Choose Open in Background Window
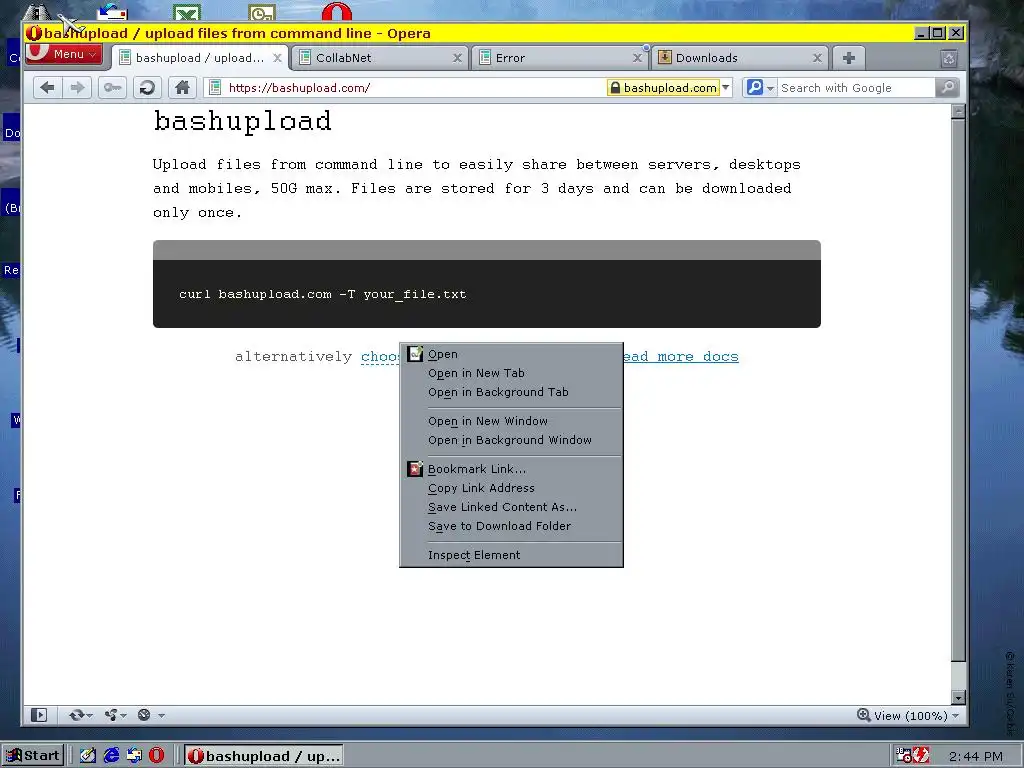The width and height of the screenshot is (1024, 768). pos(511,440)
